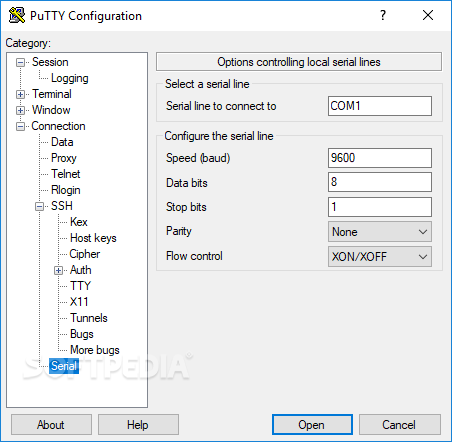Expand the Window tree node
This screenshot has height=442, width=452.
pyautogui.click(x=20, y=110)
